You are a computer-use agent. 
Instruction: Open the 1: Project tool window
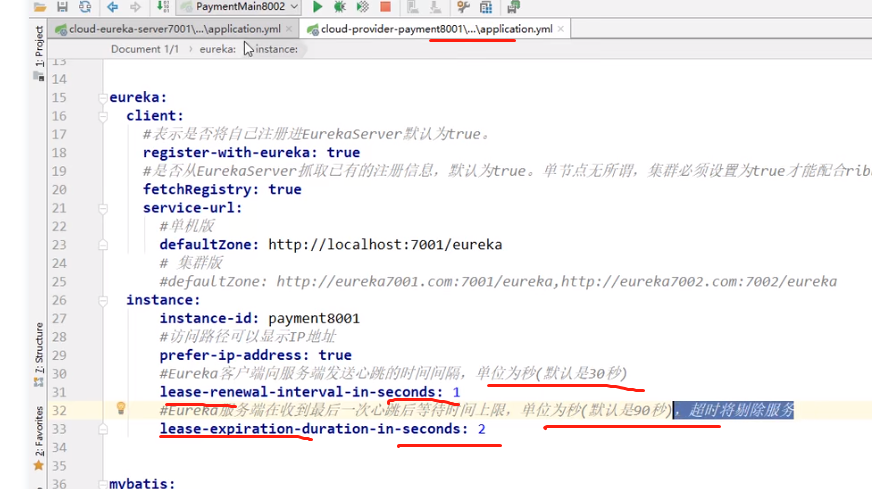[x=38, y=46]
